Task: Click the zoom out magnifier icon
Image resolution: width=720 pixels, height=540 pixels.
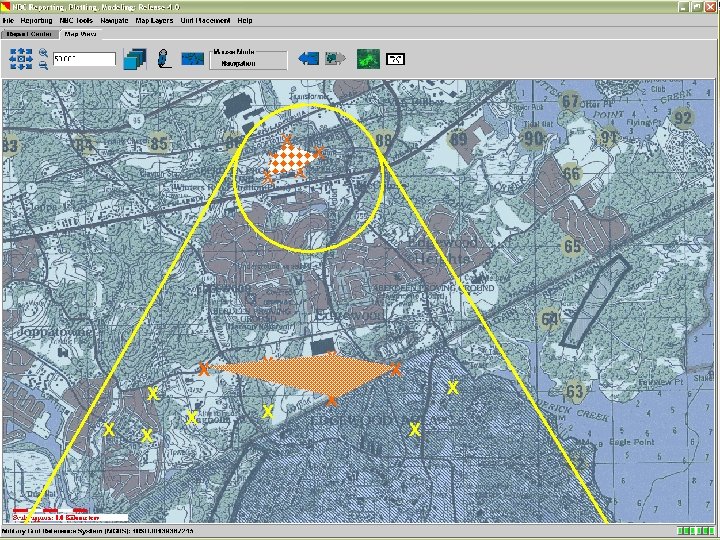Action: [x=43, y=65]
